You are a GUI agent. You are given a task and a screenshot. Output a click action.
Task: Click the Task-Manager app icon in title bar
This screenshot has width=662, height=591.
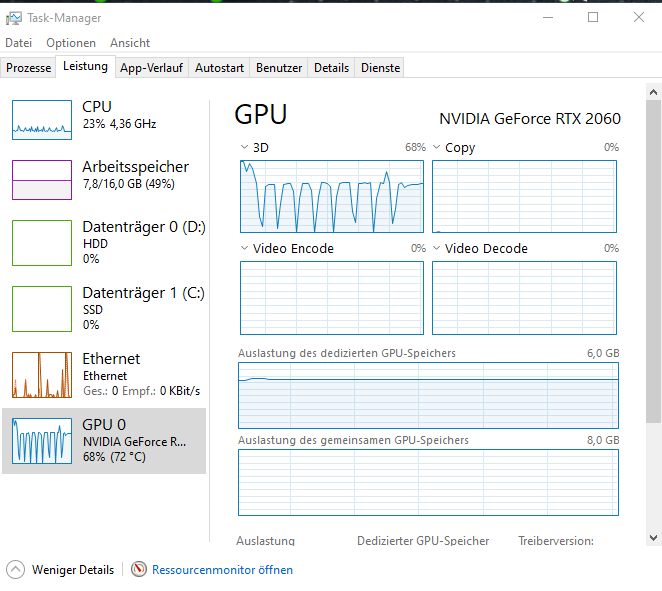tap(14, 18)
